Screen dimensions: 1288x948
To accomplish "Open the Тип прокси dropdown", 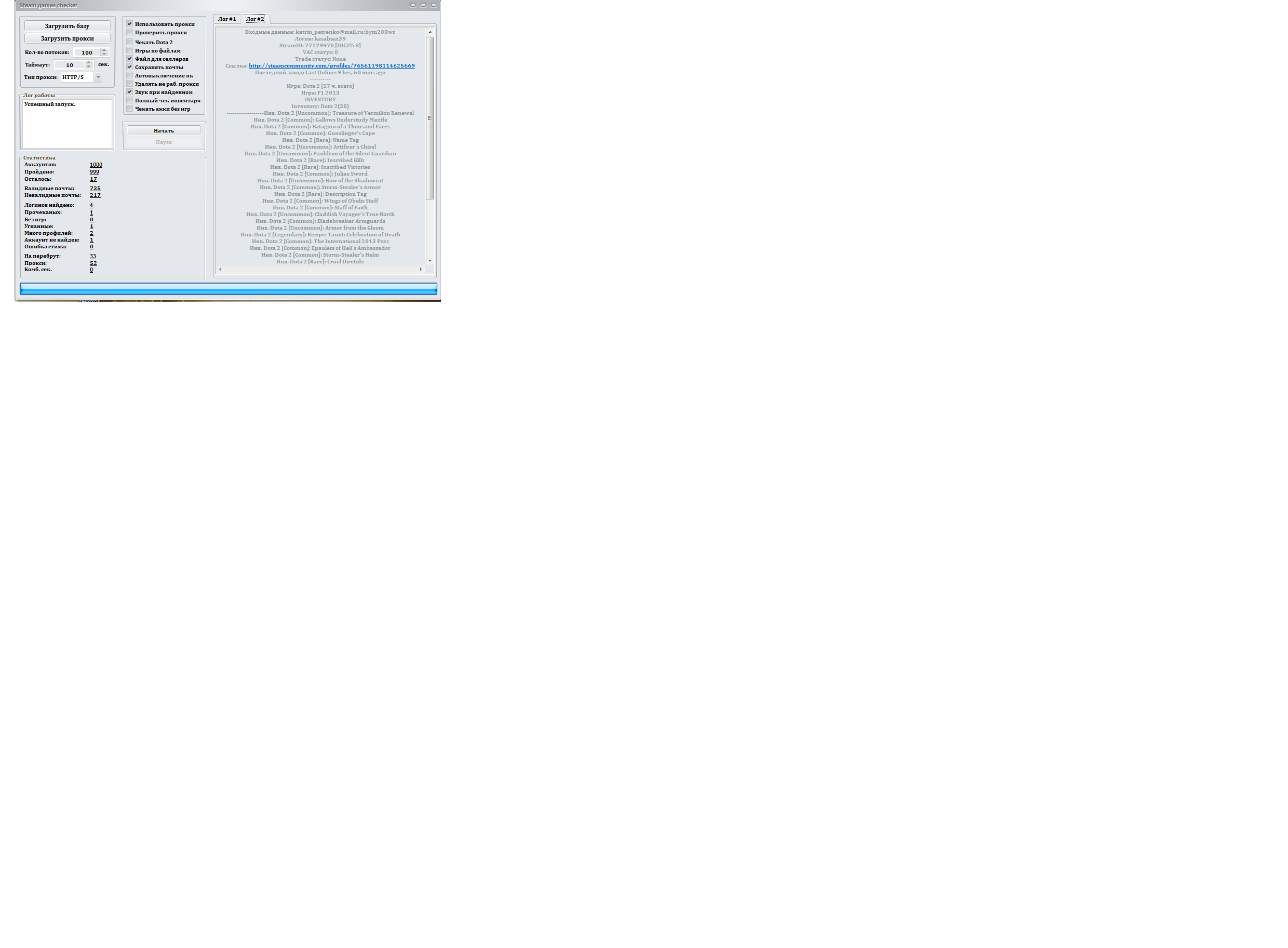I will click(98, 77).
